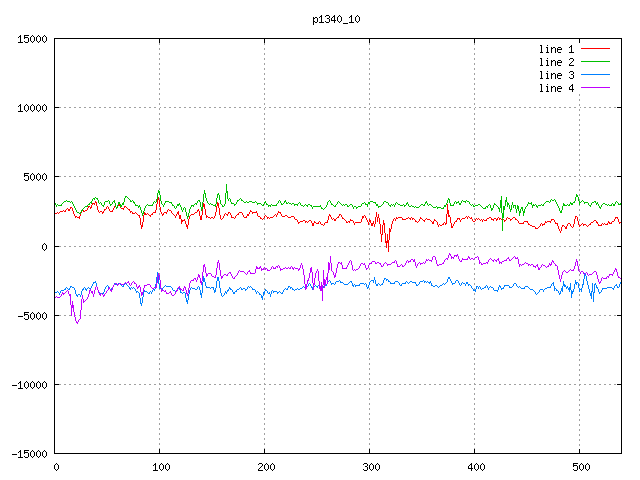Click the -5000 y-axis tick label
Viewport: 640px width, 480px height.
click(32, 315)
